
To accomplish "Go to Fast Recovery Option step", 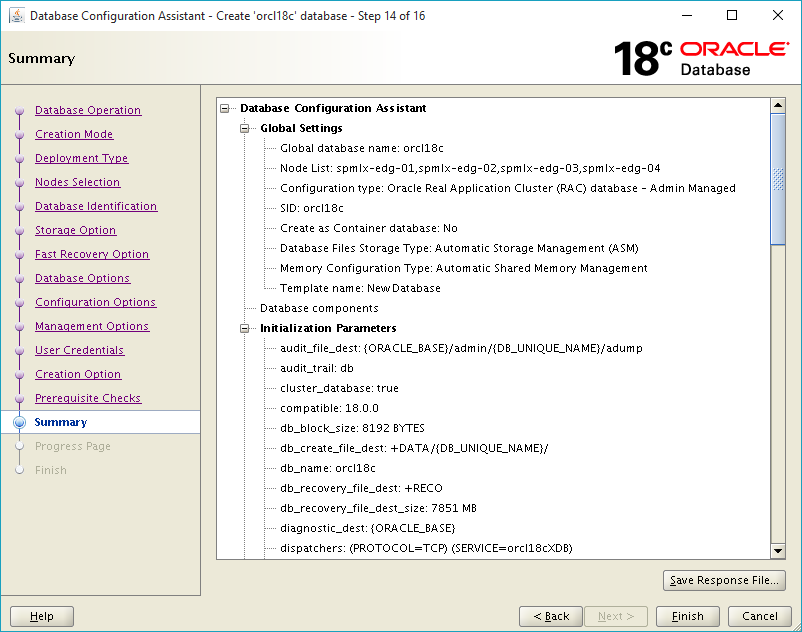I will tap(92, 255).
